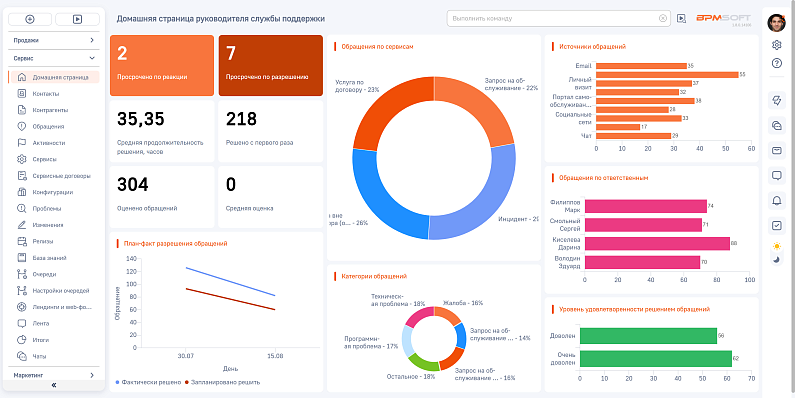The width and height of the screenshot is (795, 398).
Task: Open the Проблемы icon
Action: 21,208
